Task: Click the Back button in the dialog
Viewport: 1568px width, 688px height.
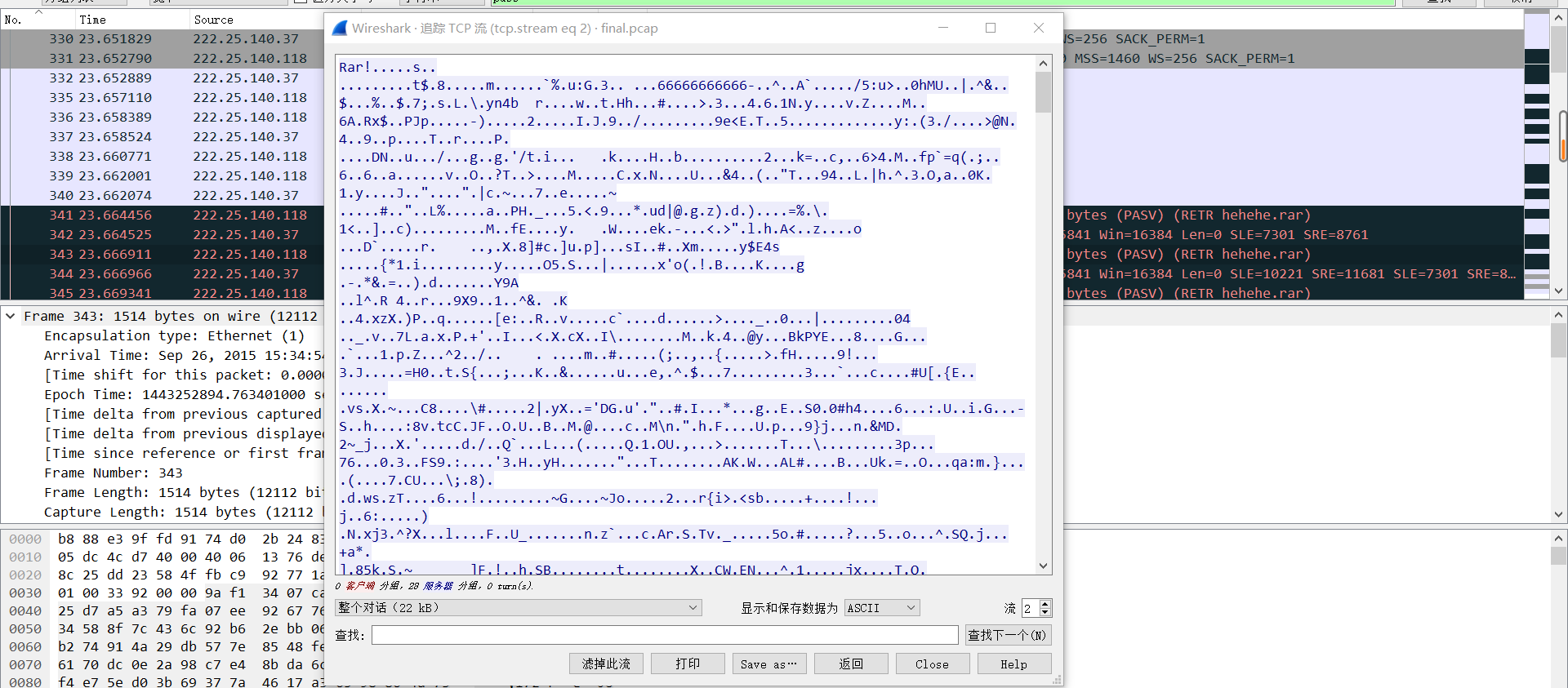Action: click(851, 664)
